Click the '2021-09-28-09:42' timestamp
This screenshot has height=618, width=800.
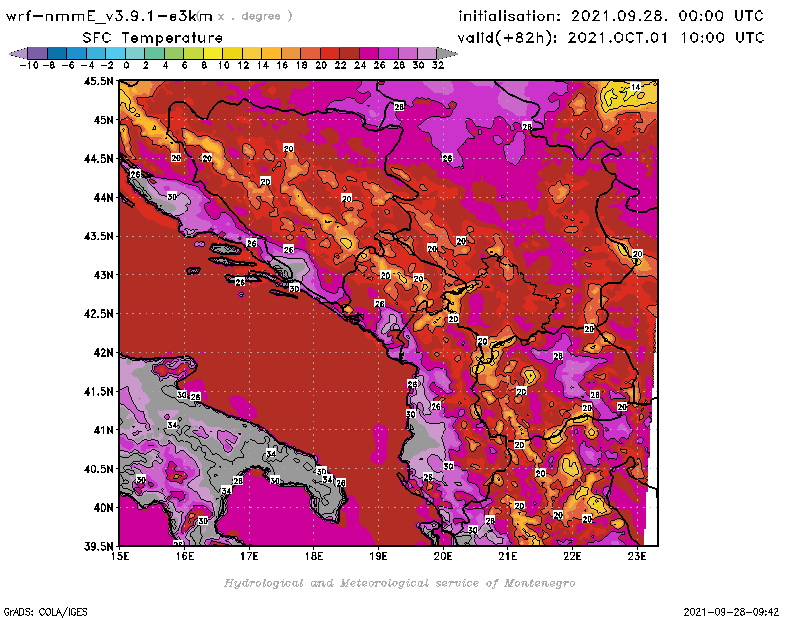[731, 612]
